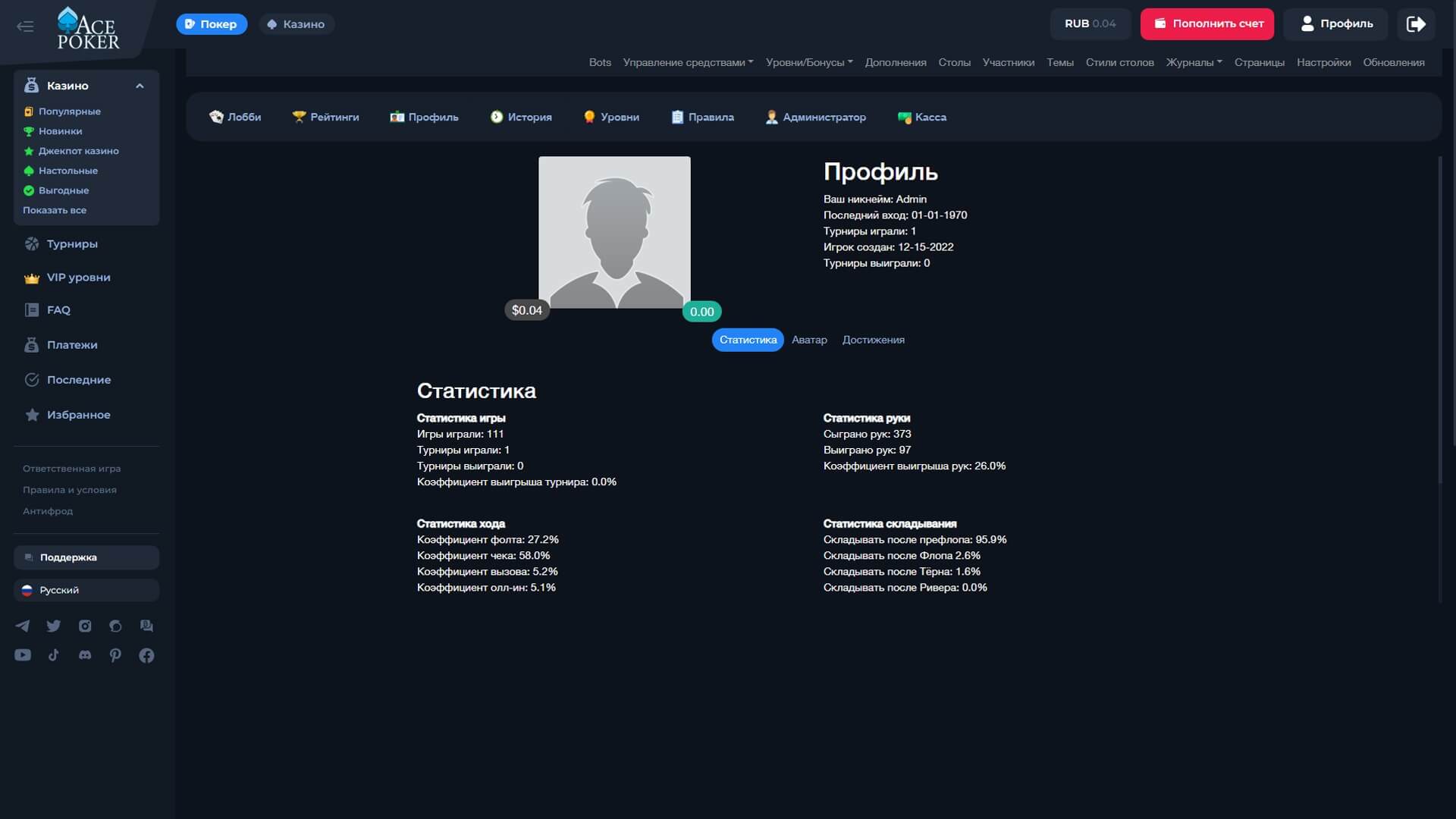Collapse sidebar with the top-left arrow icon
1456x819 pixels.
pos(25,27)
